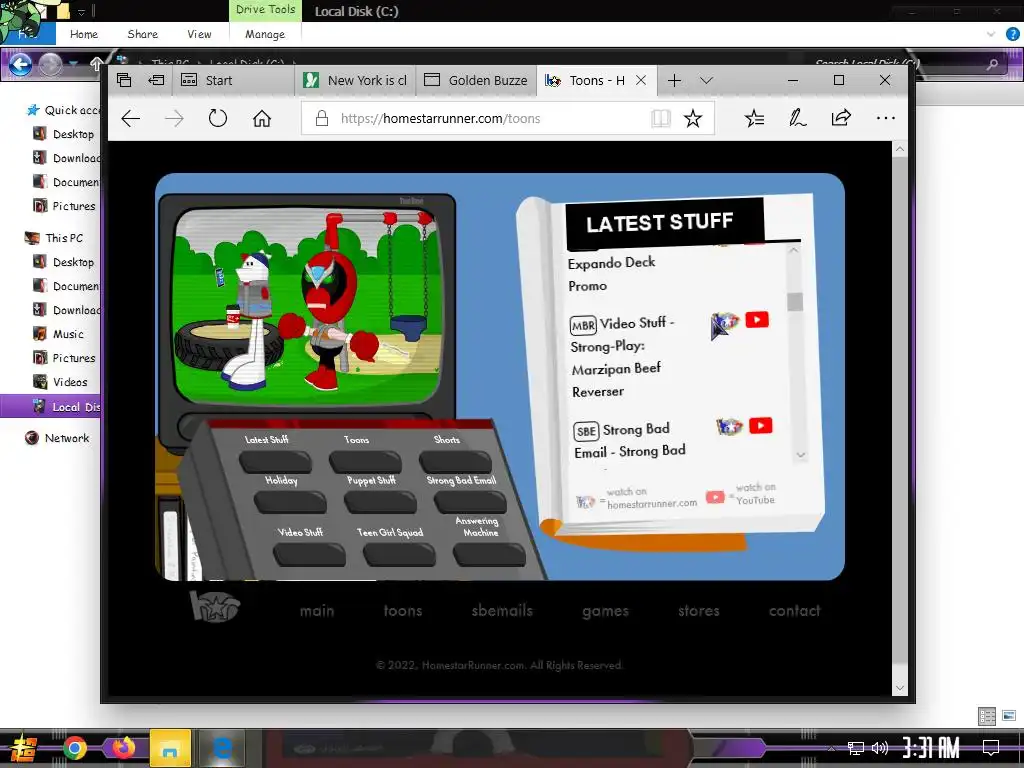Open the Home ribbon tab in File Explorer
This screenshot has height=768, width=1024.
(84, 34)
